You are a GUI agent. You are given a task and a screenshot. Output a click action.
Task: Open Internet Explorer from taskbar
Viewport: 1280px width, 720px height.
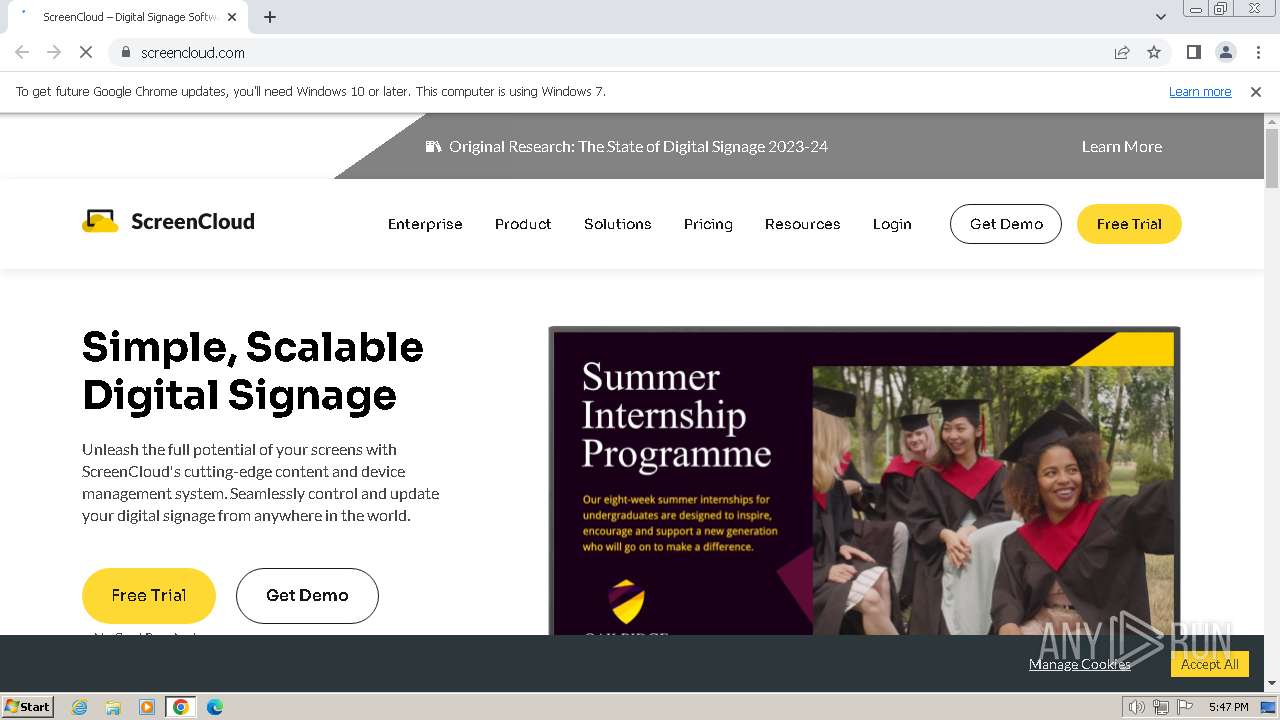(x=80, y=707)
